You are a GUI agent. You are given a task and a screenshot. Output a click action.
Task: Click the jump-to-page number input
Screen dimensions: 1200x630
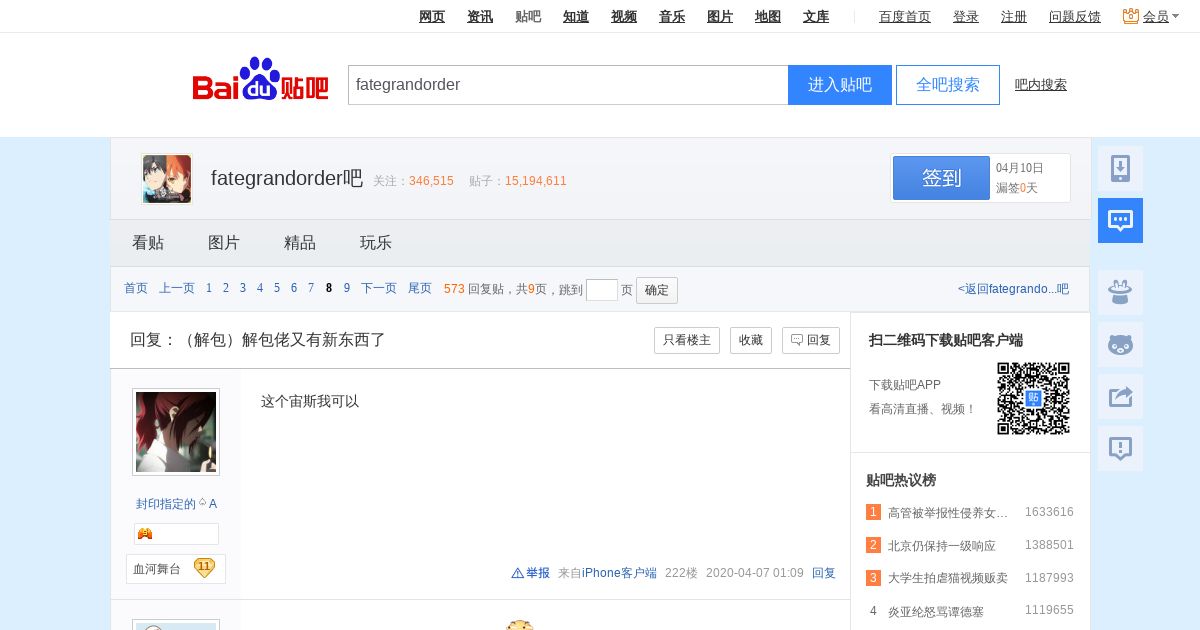click(602, 290)
